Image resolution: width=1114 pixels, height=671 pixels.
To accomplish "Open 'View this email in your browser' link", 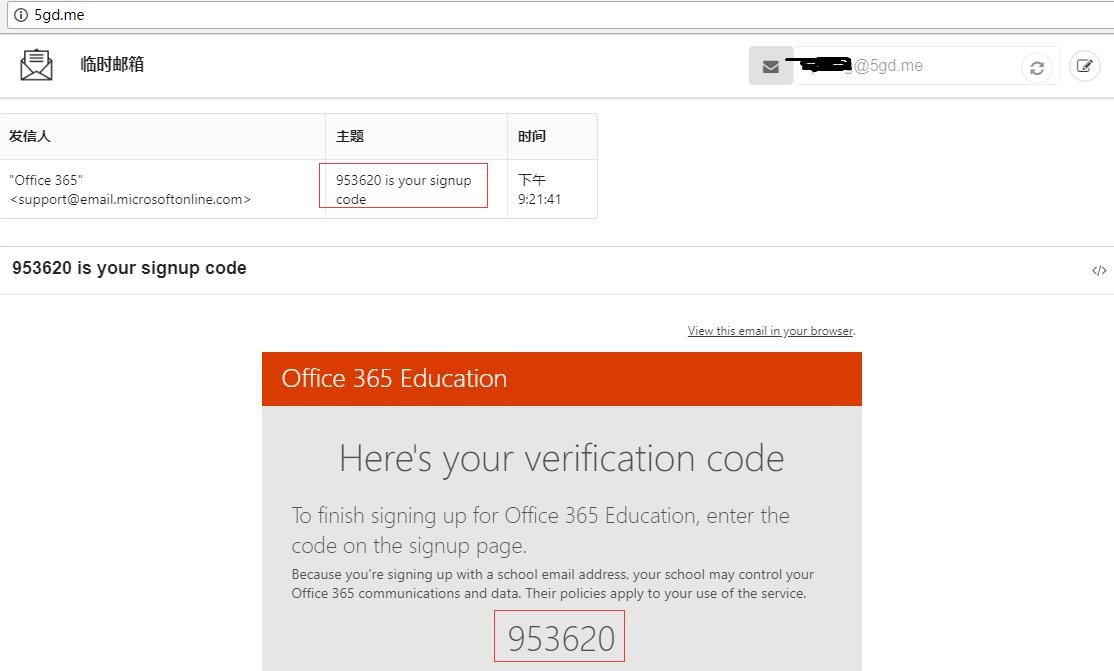I will point(771,331).
